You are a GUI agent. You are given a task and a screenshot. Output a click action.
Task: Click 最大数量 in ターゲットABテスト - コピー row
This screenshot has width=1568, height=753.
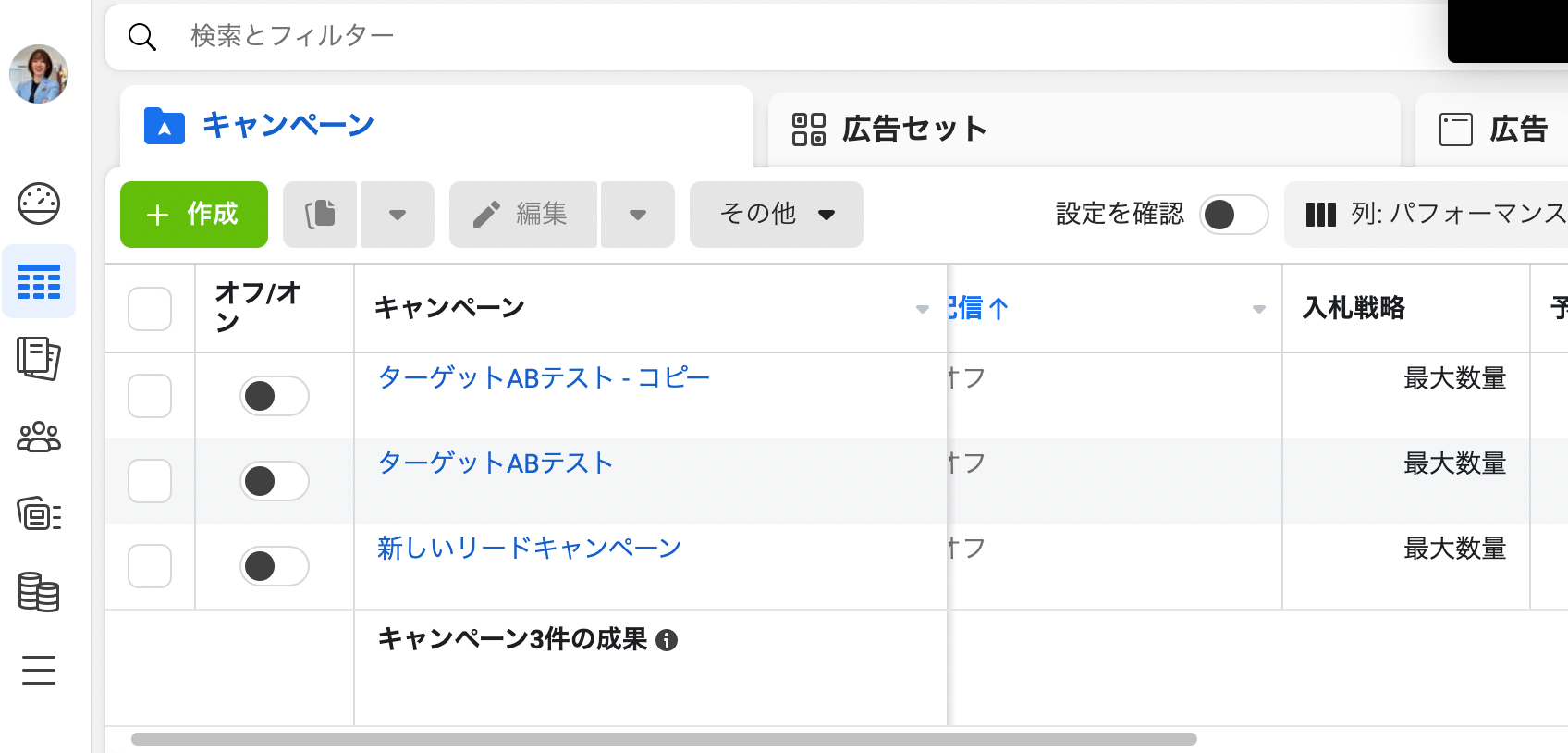coord(1455,378)
